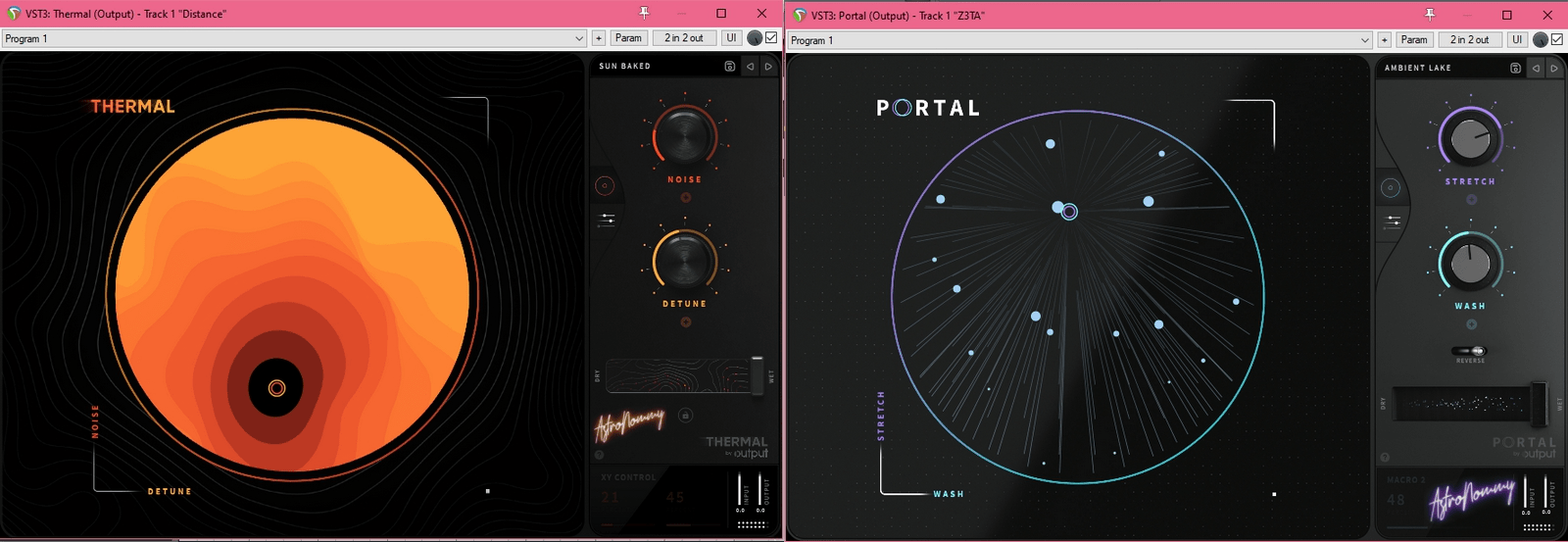The image size is (1568, 542).
Task: Click the UI button in Portal window
Action: [x=1517, y=40]
